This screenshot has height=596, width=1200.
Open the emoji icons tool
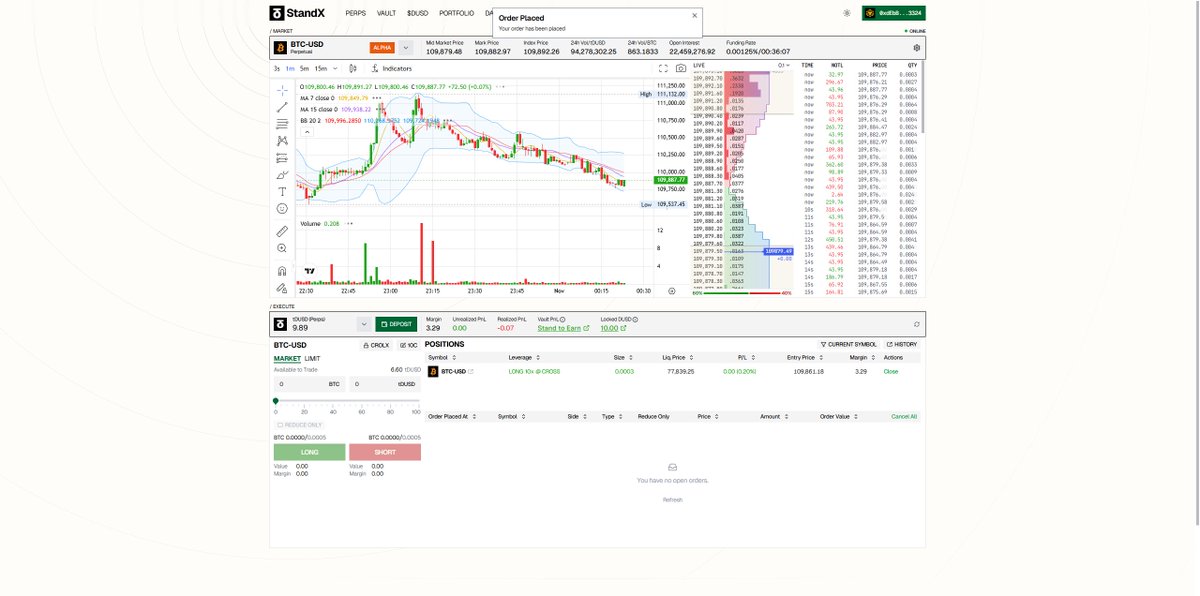coord(282,208)
